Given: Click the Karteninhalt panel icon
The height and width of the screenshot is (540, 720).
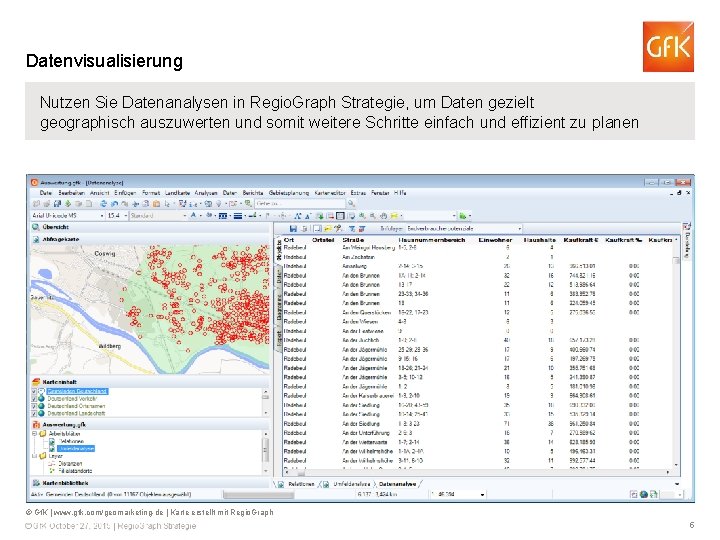Looking at the screenshot, I should tap(36, 382).
